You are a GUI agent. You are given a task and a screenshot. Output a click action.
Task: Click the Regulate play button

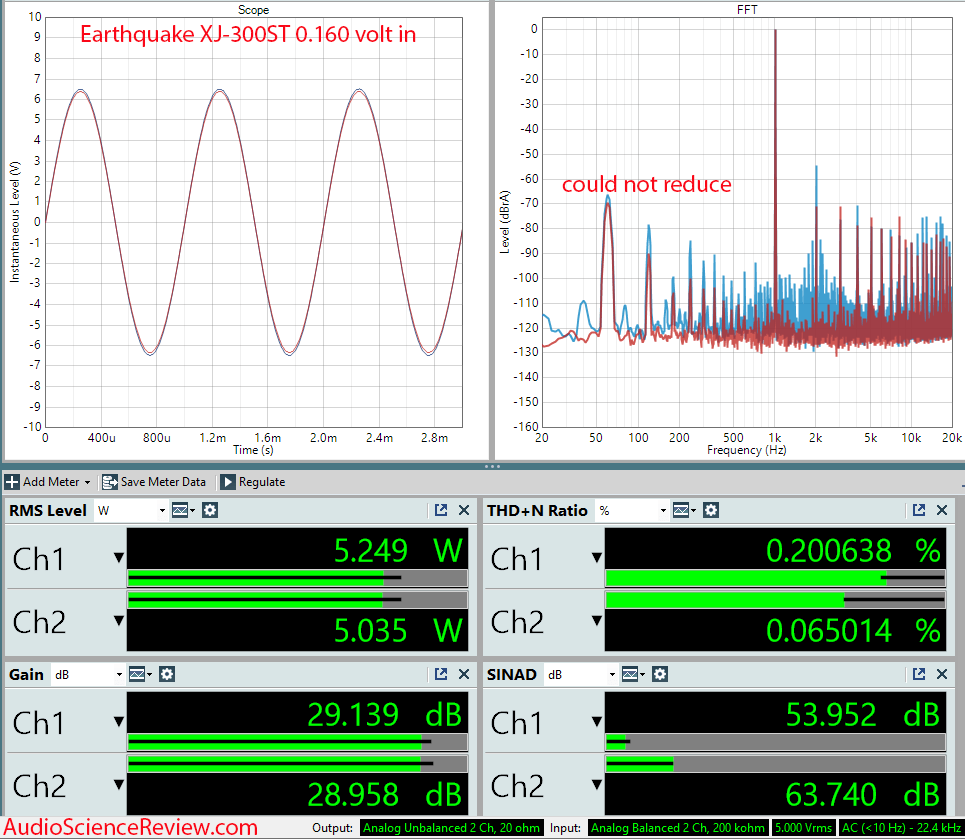[228, 482]
